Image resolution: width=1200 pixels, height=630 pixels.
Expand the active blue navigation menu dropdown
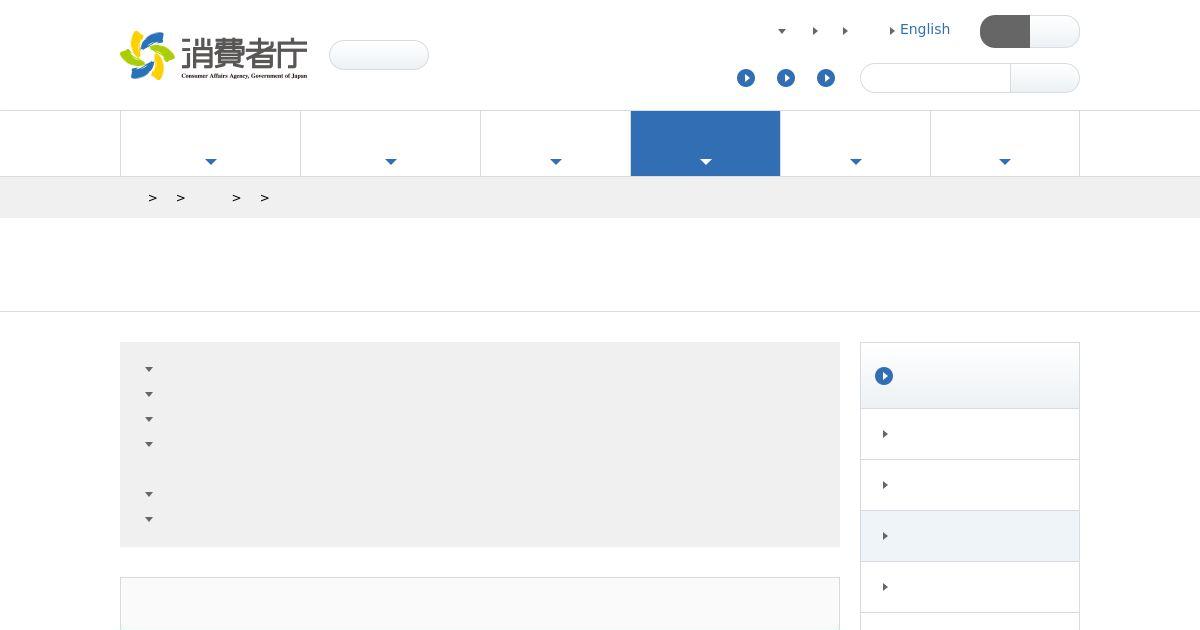(x=705, y=144)
